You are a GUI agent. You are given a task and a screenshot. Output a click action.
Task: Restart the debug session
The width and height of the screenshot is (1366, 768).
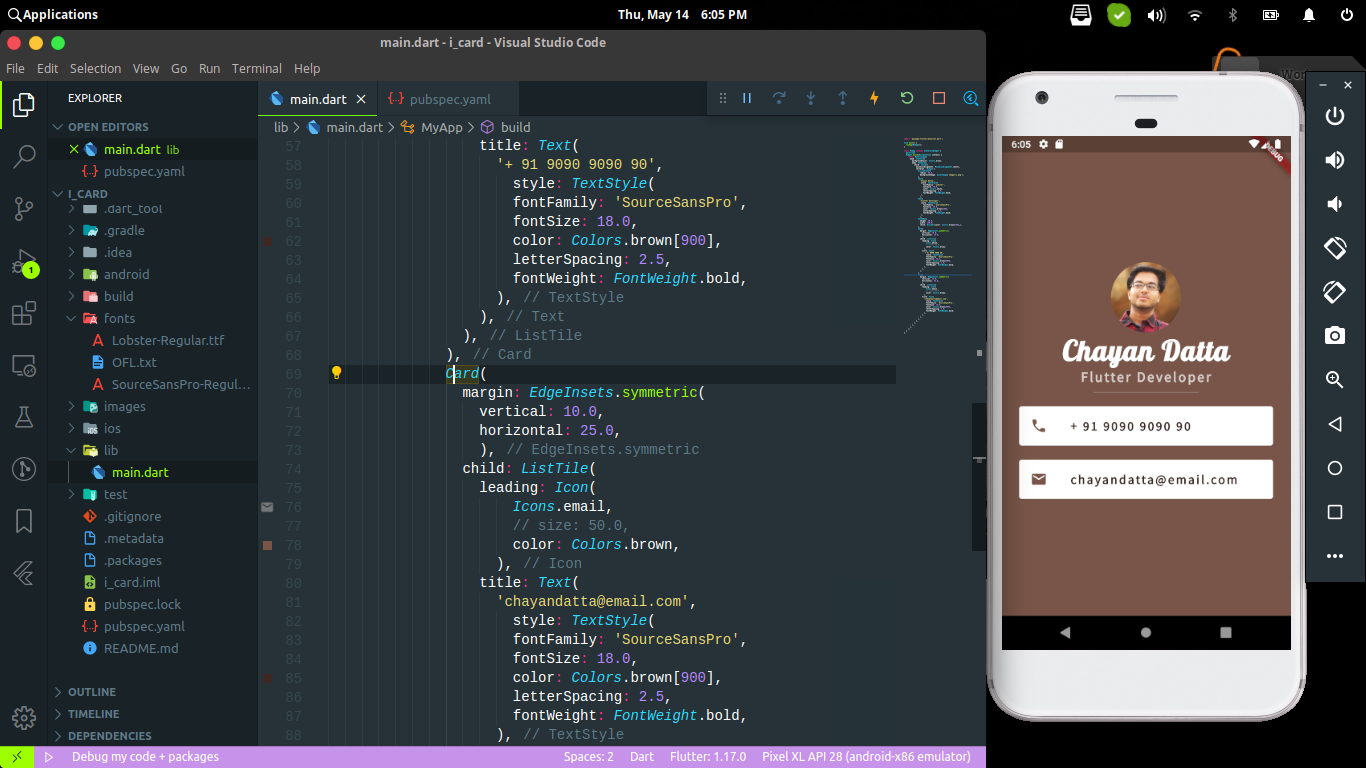pyautogui.click(x=907, y=98)
